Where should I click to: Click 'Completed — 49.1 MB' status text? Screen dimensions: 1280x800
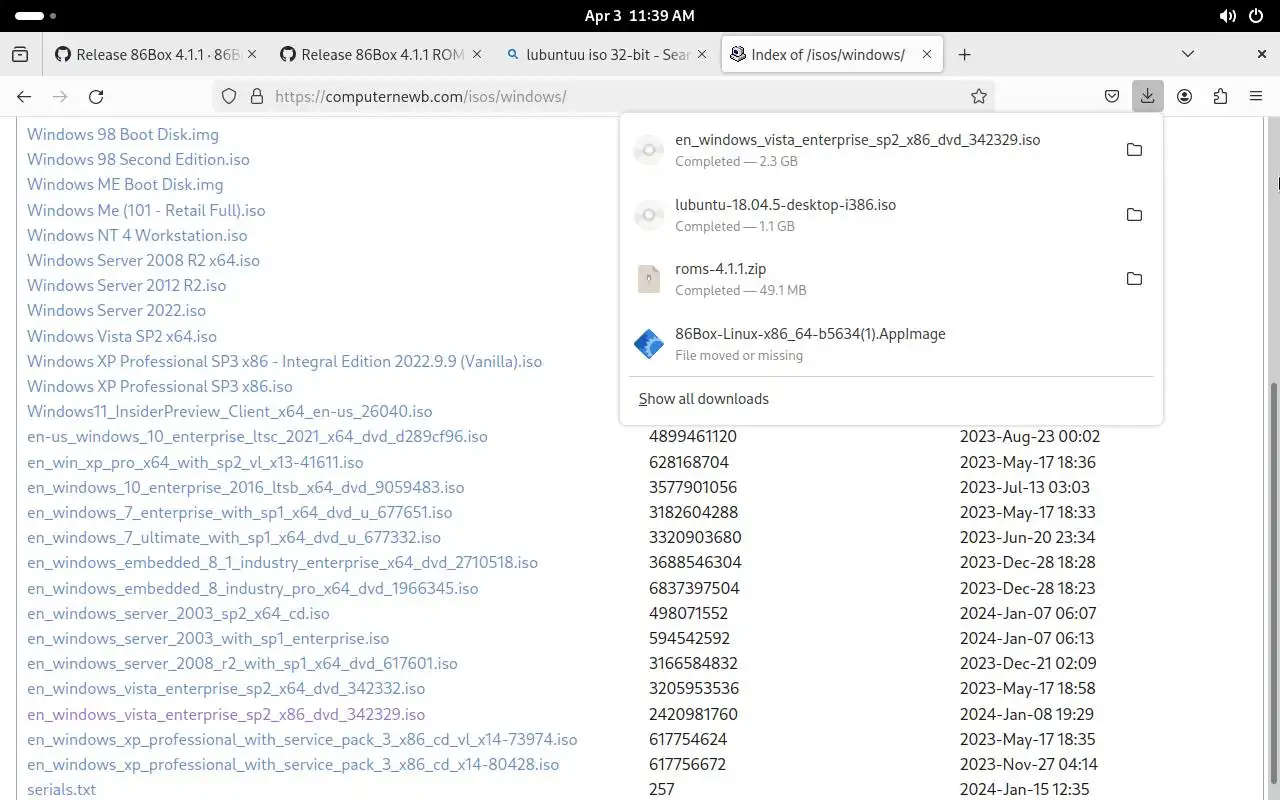[x=741, y=290]
